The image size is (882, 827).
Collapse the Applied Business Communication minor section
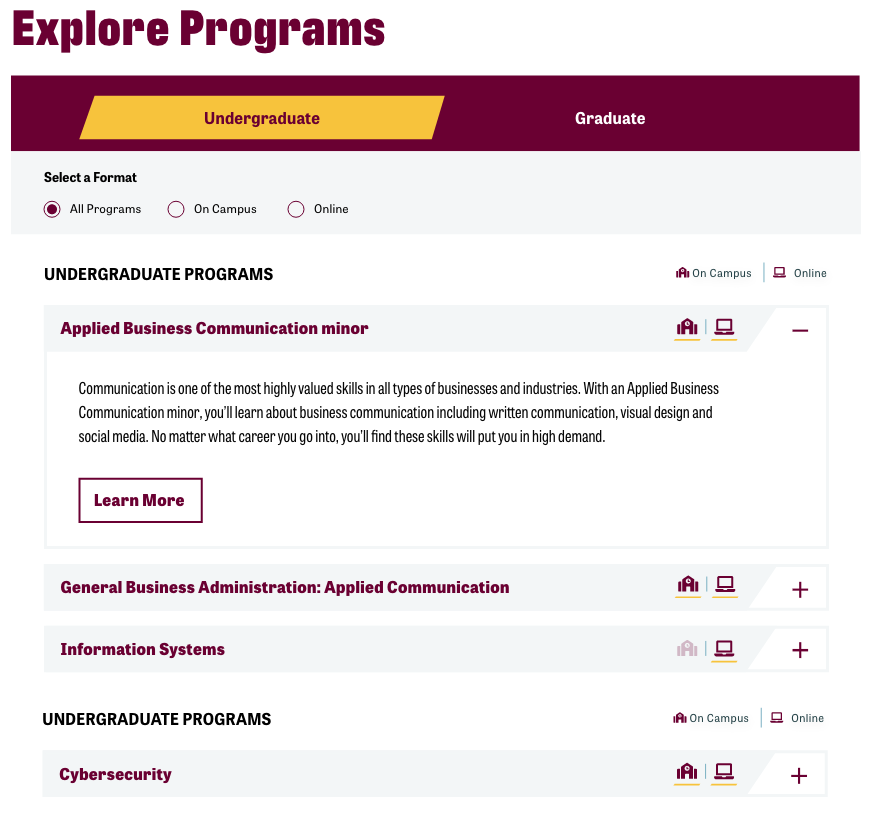coord(800,329)
